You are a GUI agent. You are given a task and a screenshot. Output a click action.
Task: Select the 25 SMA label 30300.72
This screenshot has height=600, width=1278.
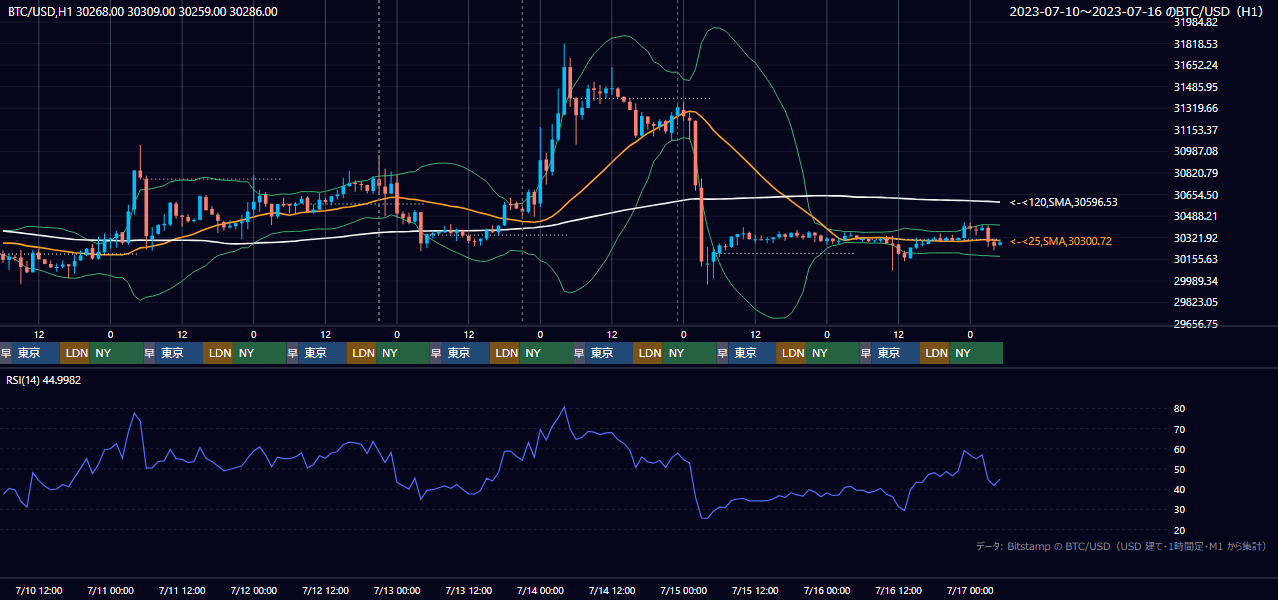(x=1061, y=241)
